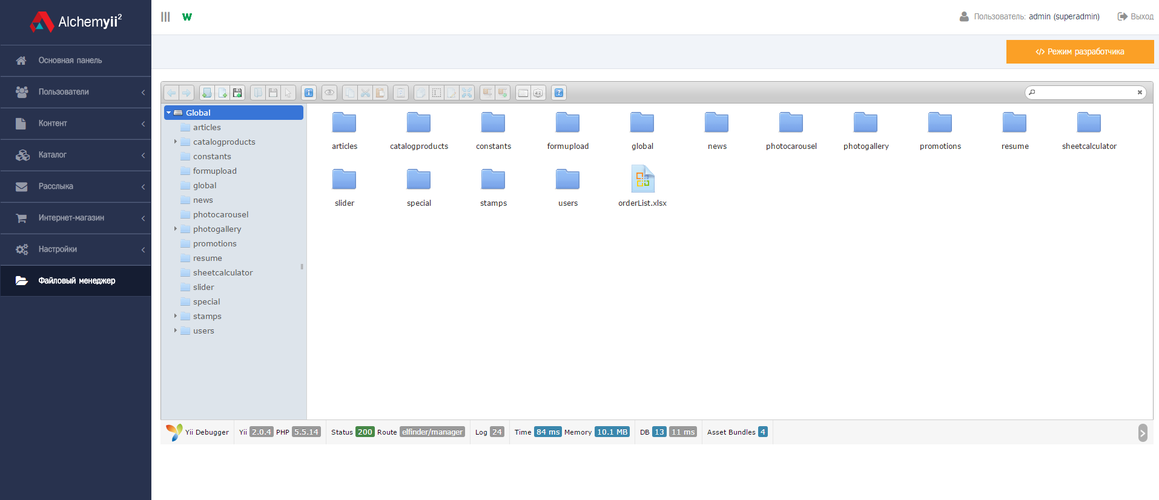Click the paste clipboard icon
This screenshot has height=500, width=1159.
380,93
